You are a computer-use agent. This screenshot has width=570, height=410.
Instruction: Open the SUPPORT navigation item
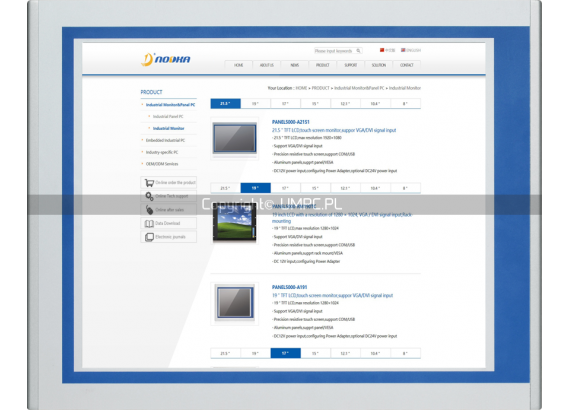point(350,65)
